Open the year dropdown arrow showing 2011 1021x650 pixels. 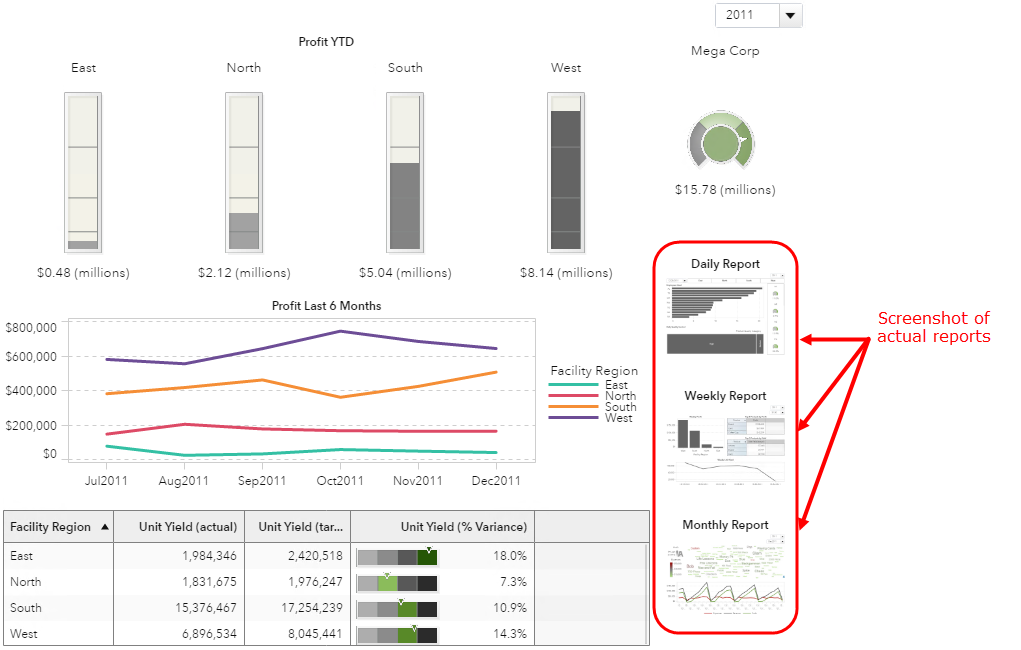pyautogui.click(x=790, y=15)
